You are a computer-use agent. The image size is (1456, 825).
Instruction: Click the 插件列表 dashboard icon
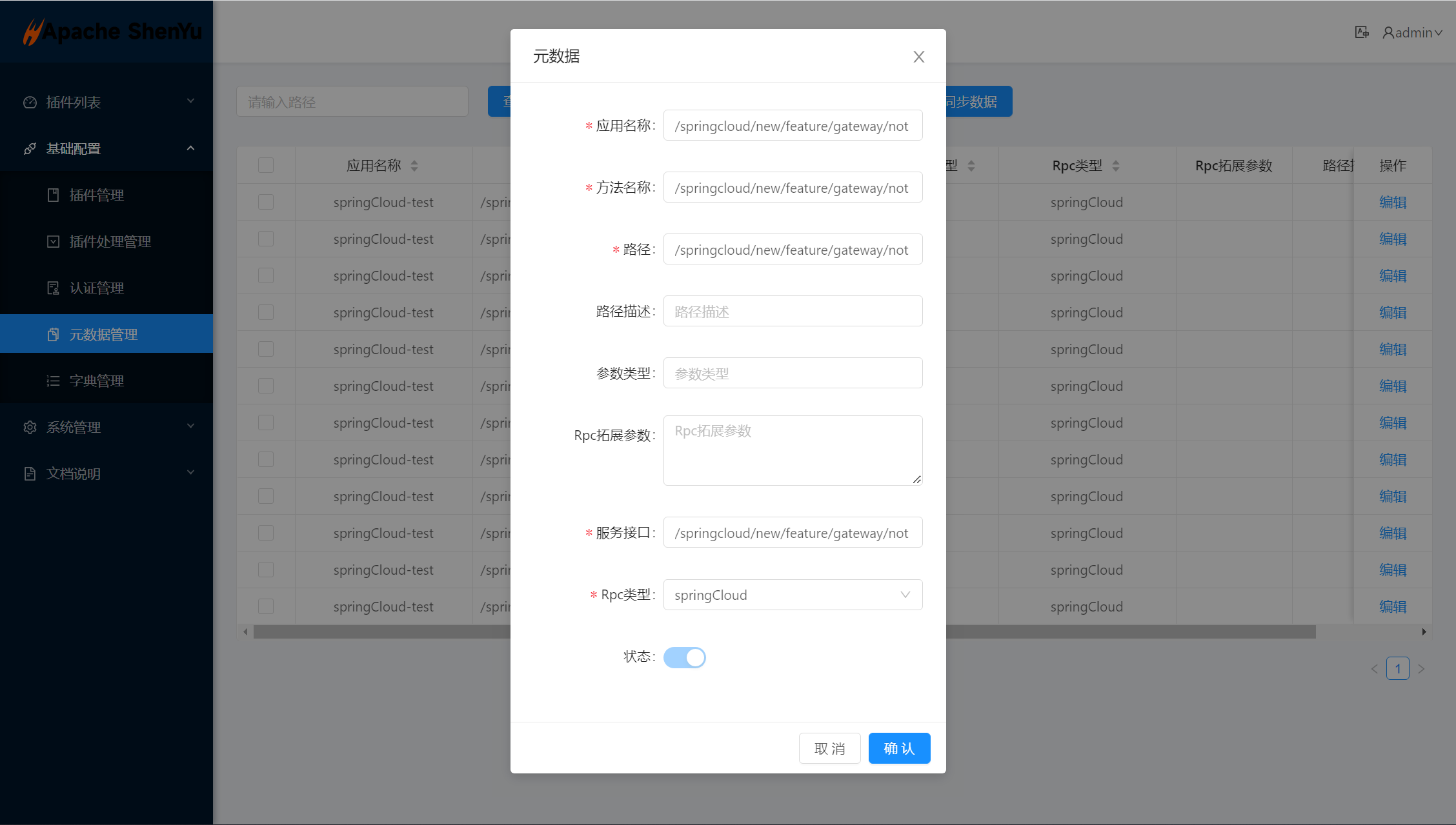click(30, 103)
